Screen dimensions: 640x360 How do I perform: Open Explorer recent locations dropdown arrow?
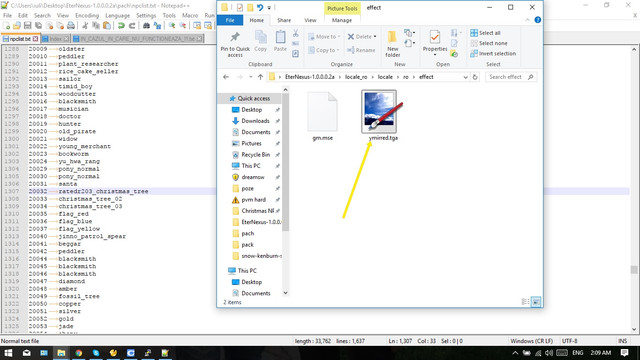pos(250,77)
